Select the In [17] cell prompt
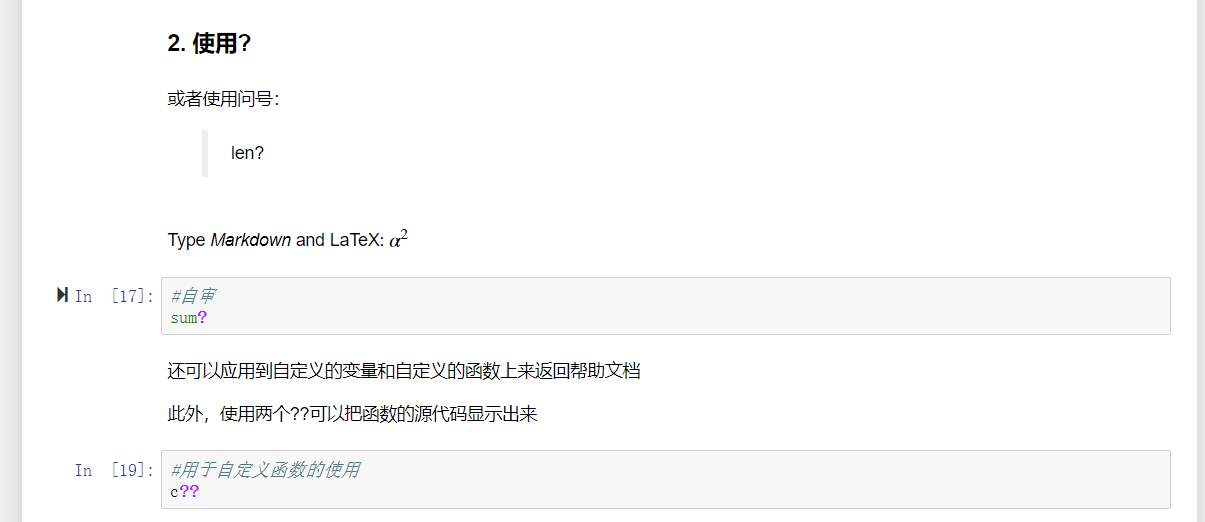 click(114, 296)
